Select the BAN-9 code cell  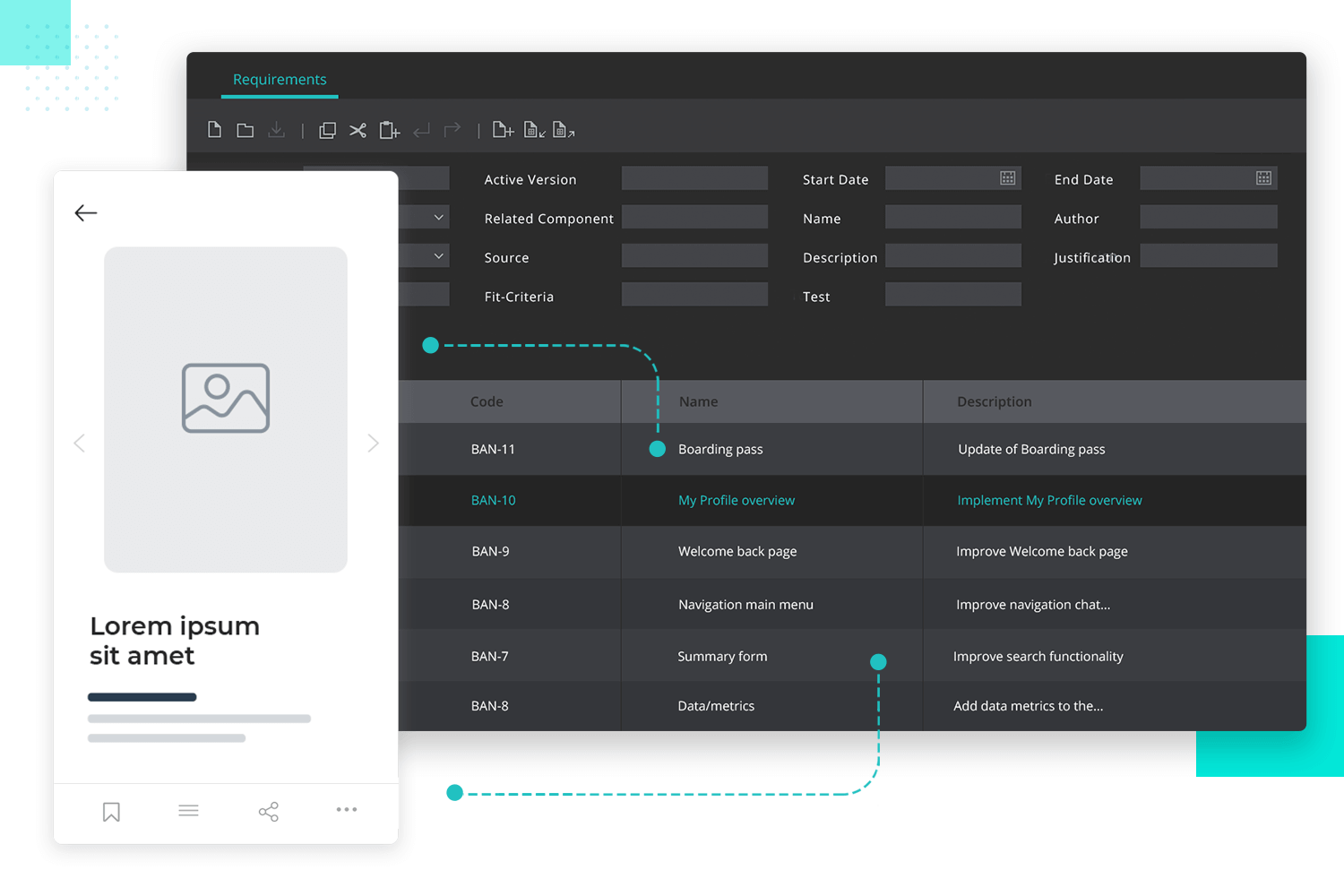490,551
